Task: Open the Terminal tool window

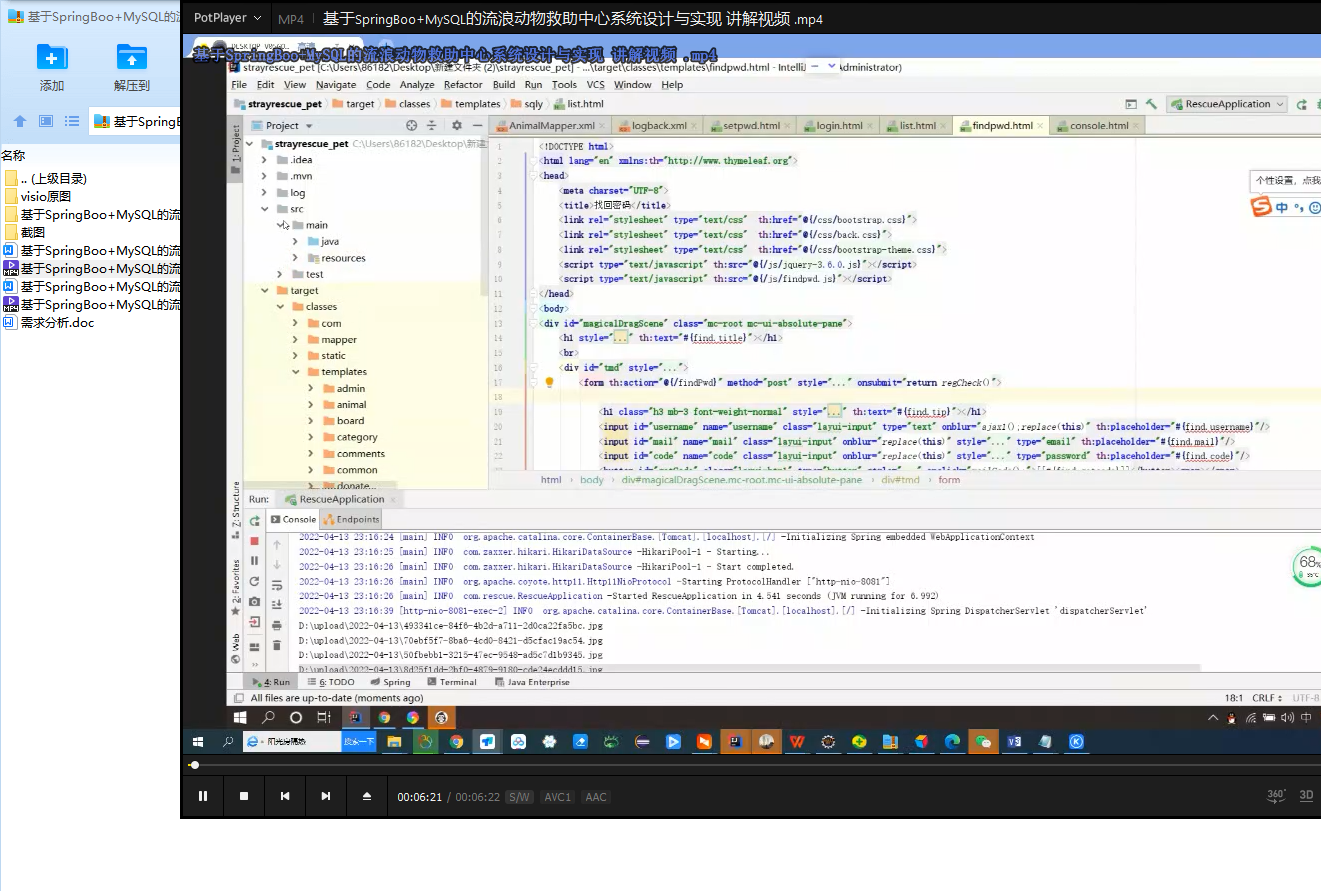Action: (451, 682)
